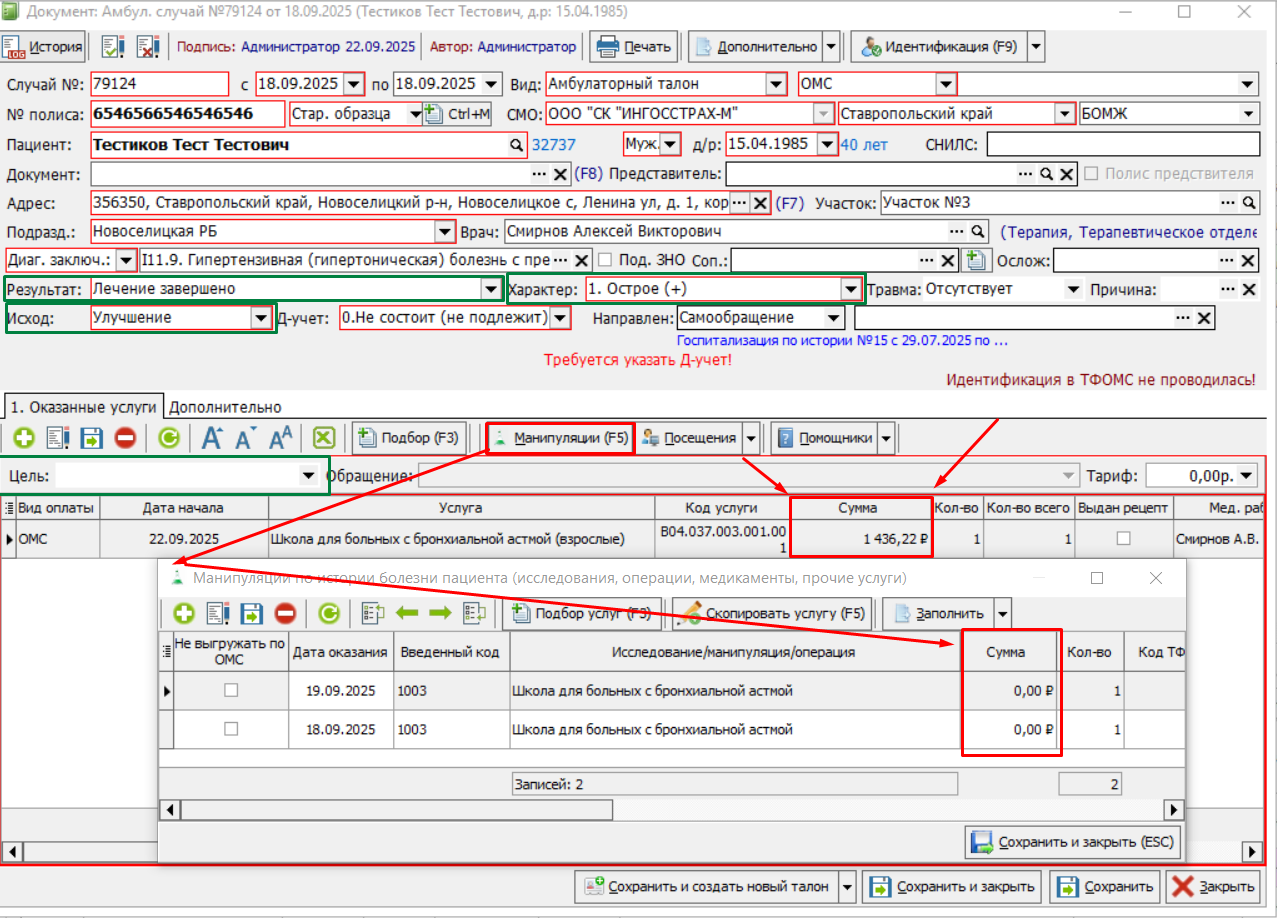Select the 1. Оказанные услуги tab
Image resolution: width=1277 pixels, height=918 pixels.
click(x=84, y=407)
